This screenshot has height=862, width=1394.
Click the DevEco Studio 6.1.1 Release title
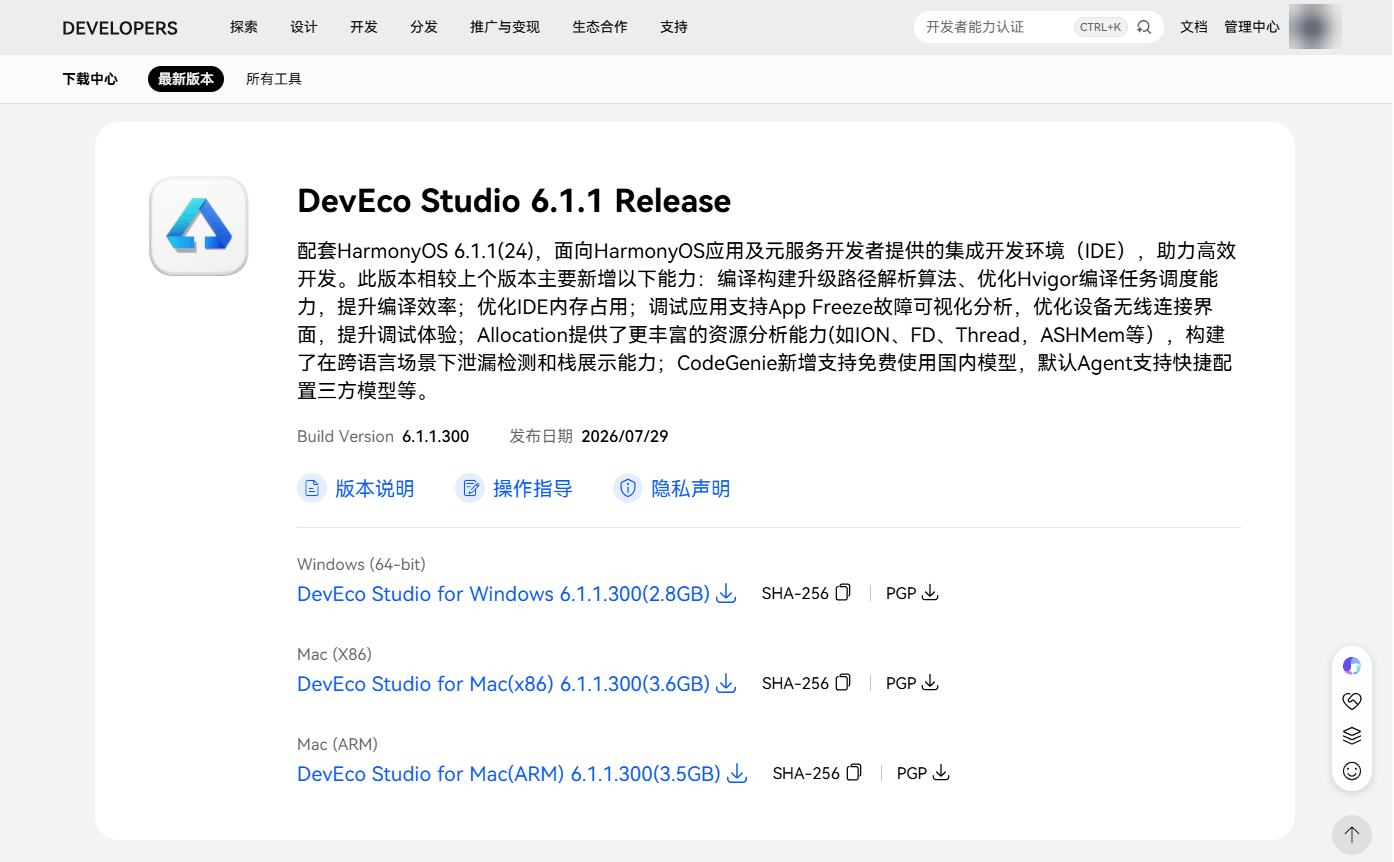tap(514, 201)
